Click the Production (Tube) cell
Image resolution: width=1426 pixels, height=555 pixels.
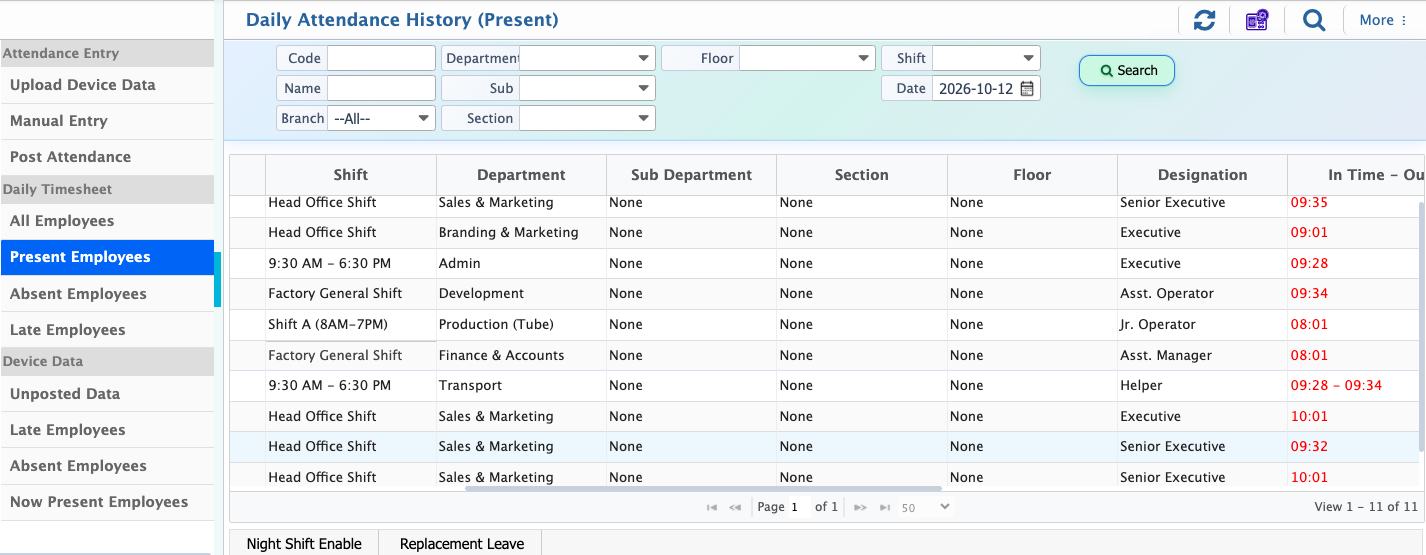point(521,325)
